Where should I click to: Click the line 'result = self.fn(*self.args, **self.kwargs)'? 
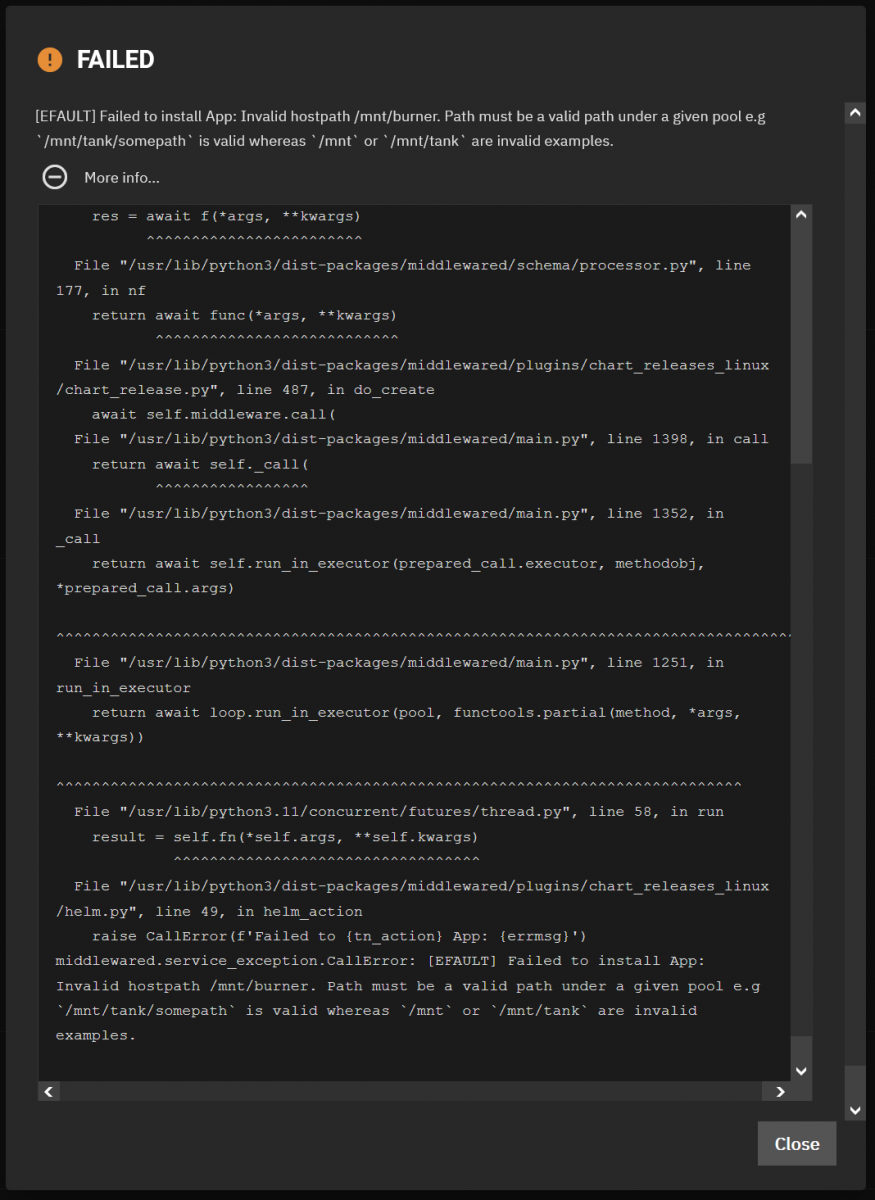click(x=285, y=837)
